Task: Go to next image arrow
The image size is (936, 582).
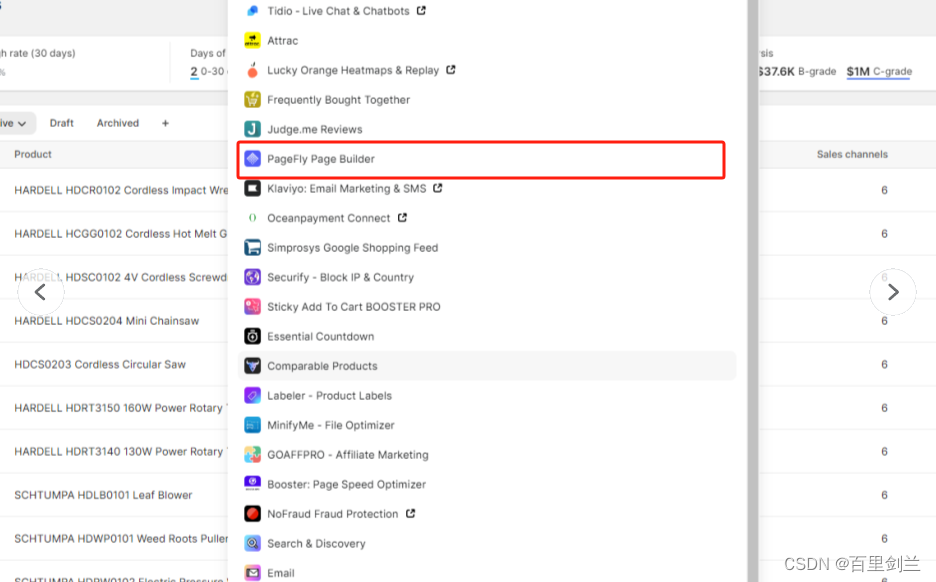Action: [893, 292]
